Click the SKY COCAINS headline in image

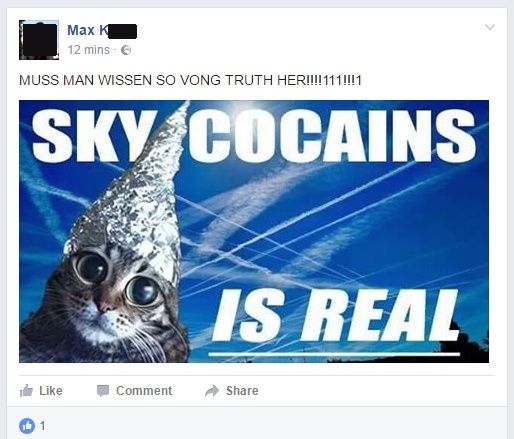[253, 136]
